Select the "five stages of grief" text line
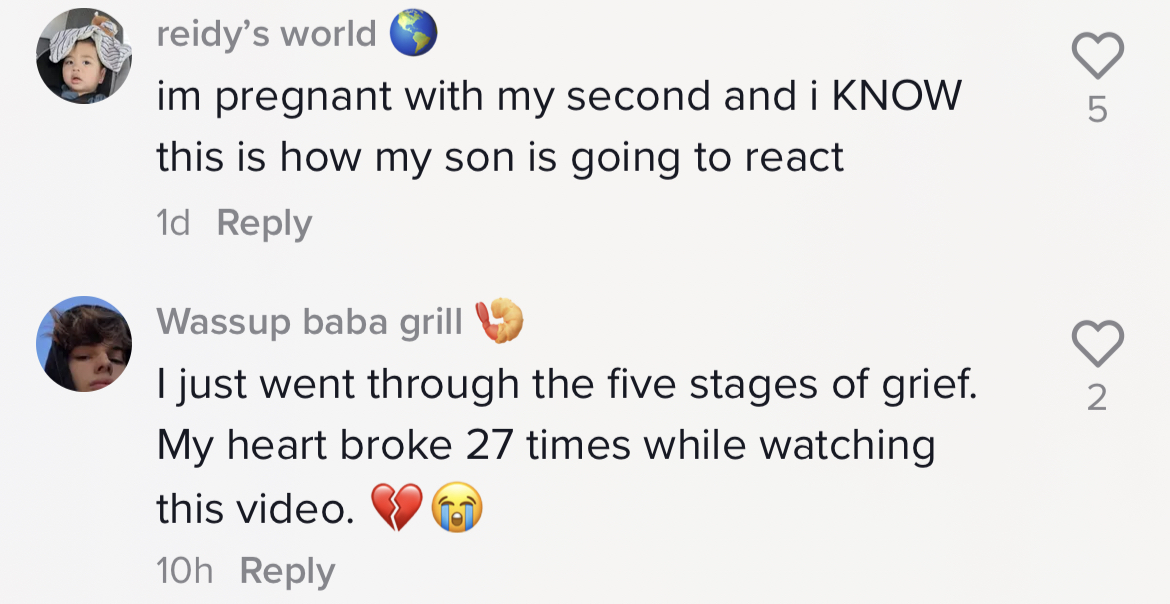This screenshot has width=1170, height=604. [x=565, y=384]
